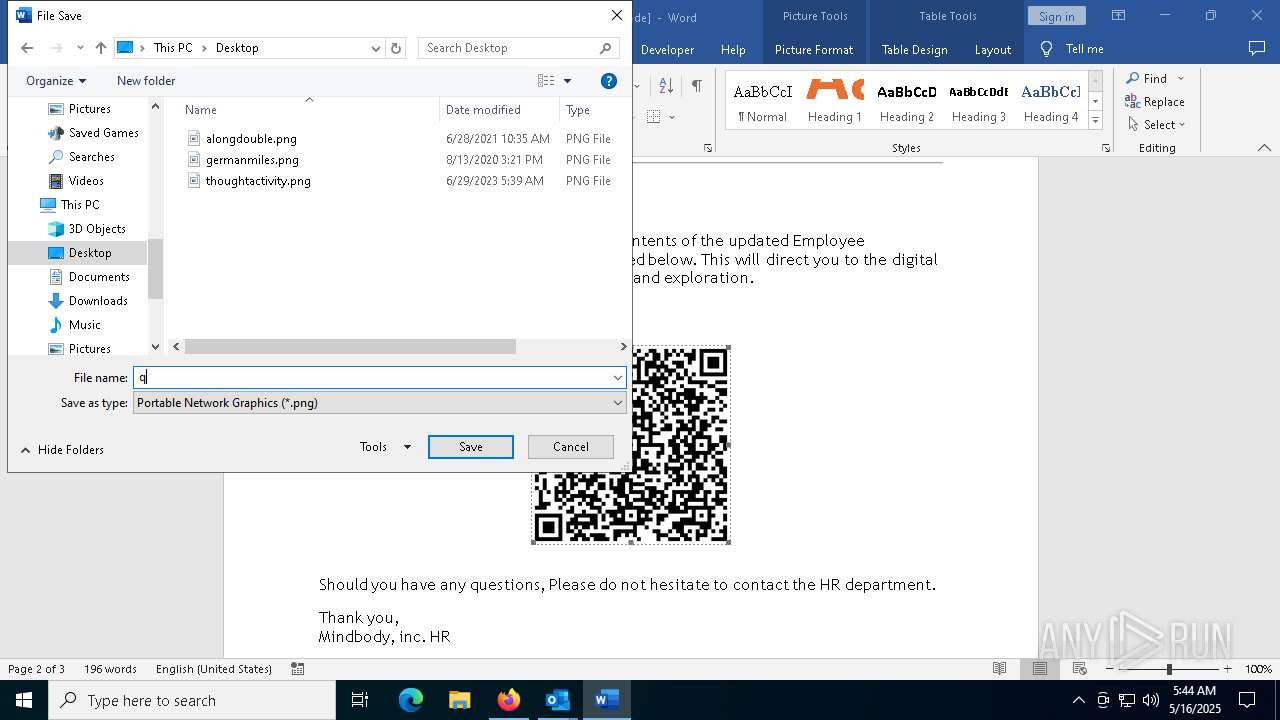Open File Explorer from taskbar

point(460,700)
